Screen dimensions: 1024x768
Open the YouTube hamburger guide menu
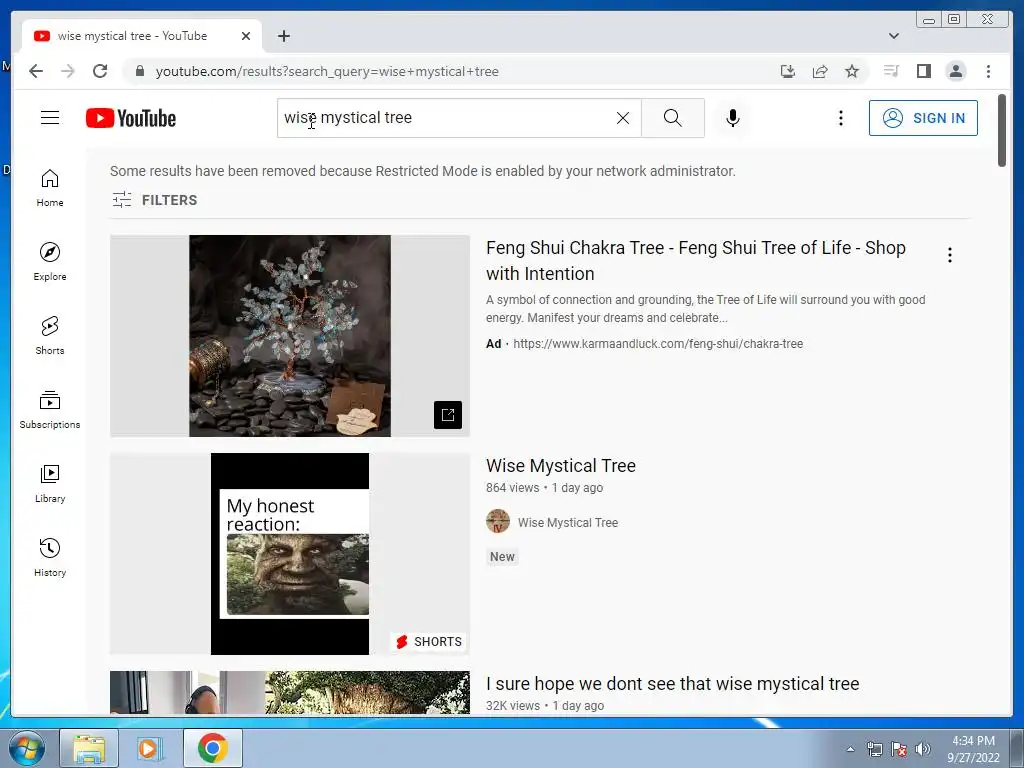pyautogui.click(x=50, y=118)
